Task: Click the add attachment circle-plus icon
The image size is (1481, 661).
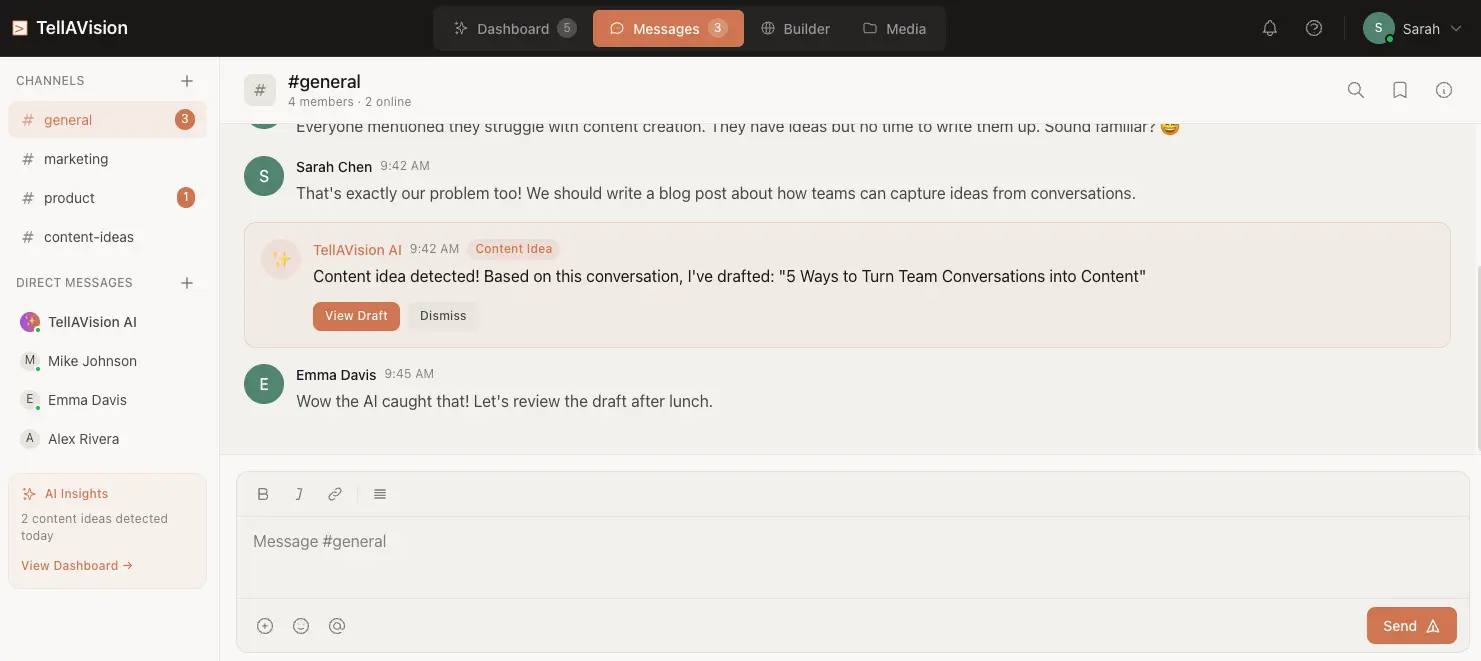Action: 265,626
